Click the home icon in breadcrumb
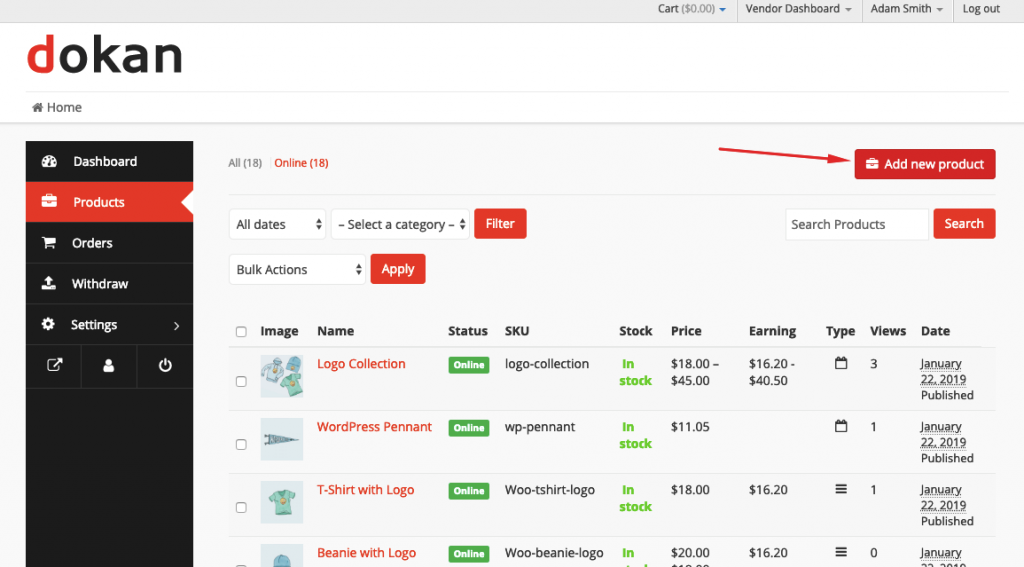Viewport: 1024px width, 567px height. (x=37, y=107)
